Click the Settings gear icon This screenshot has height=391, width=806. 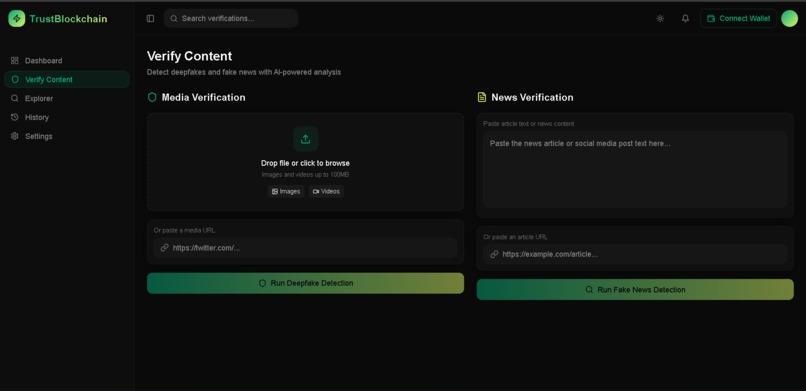[x=14, y=136]
